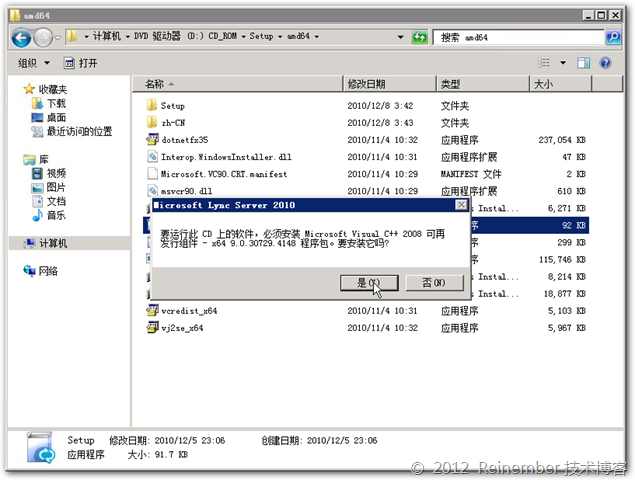Sort by the 大小 column header

(561, 84)
